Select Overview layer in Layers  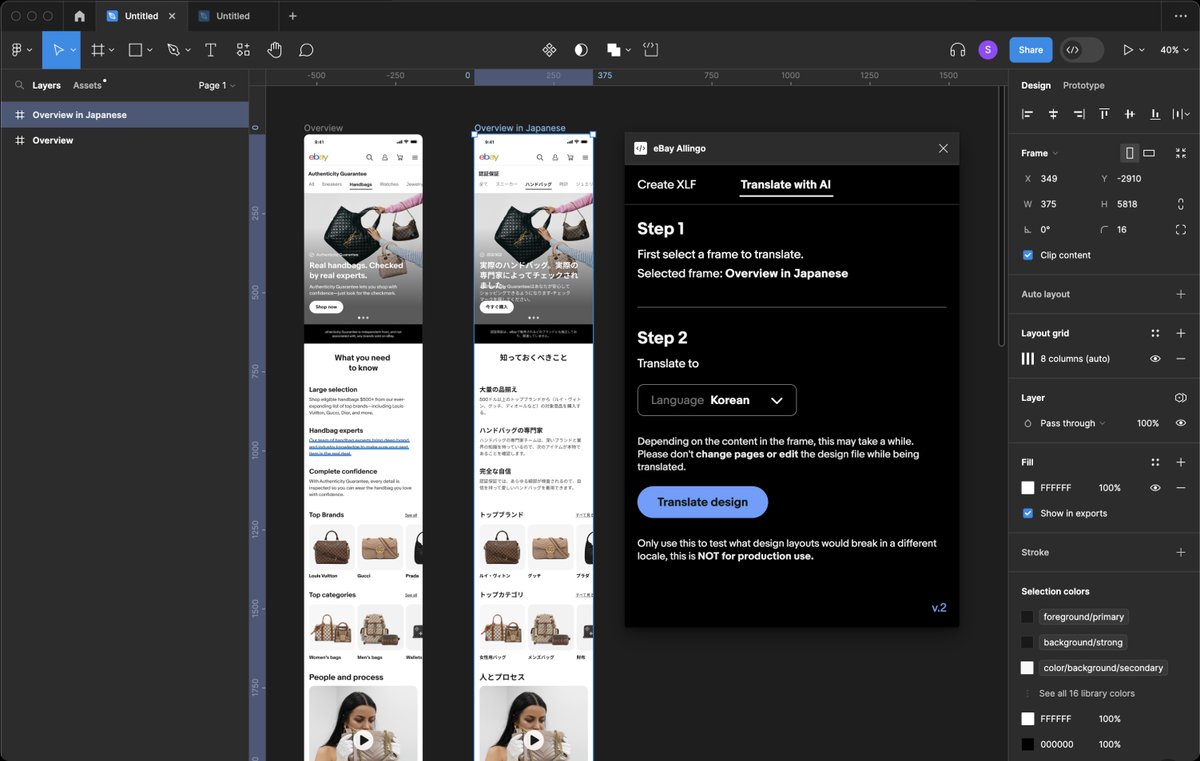point(124,140)
